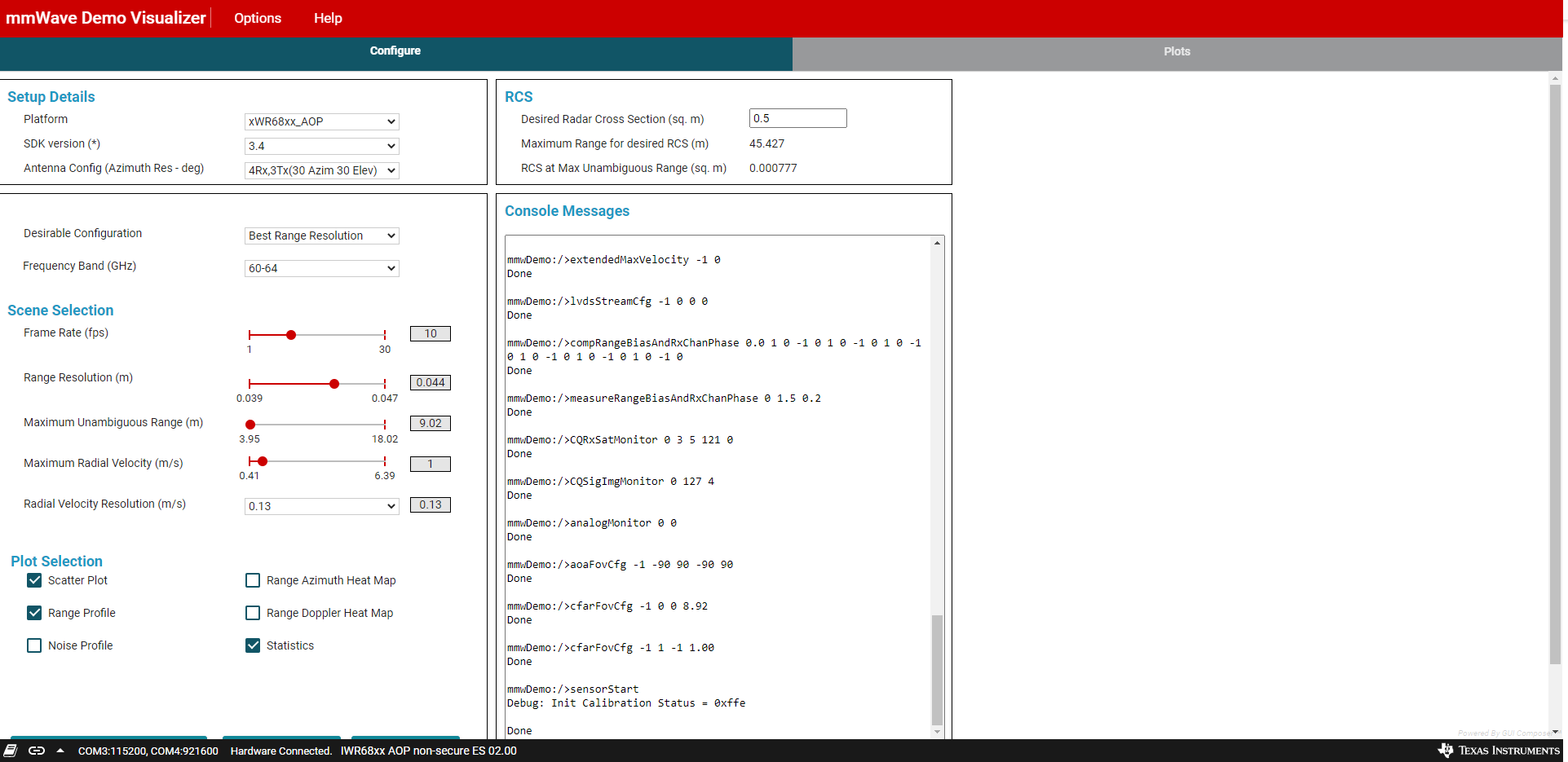Click the RCS value 0.000777

pos(773,168)
